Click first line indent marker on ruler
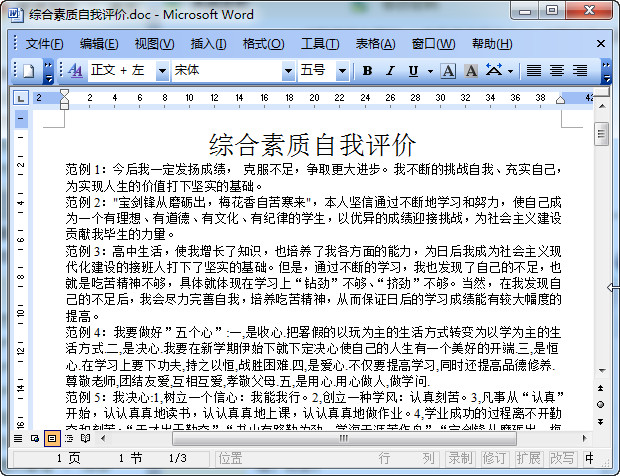620x476 pixels. tap(64, 94)
